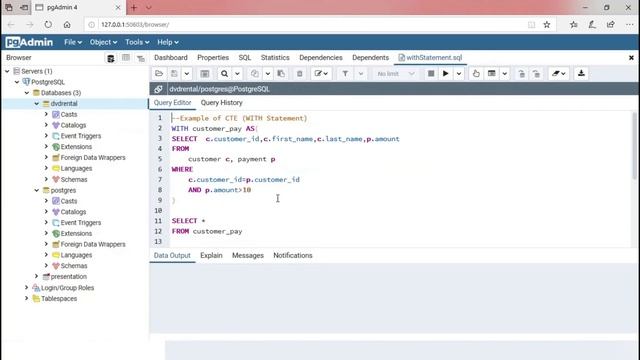Image resolution: width=640 pixels, height=360 pixels.
Task: Open the Notifications output tab
Action: point(293,256)
